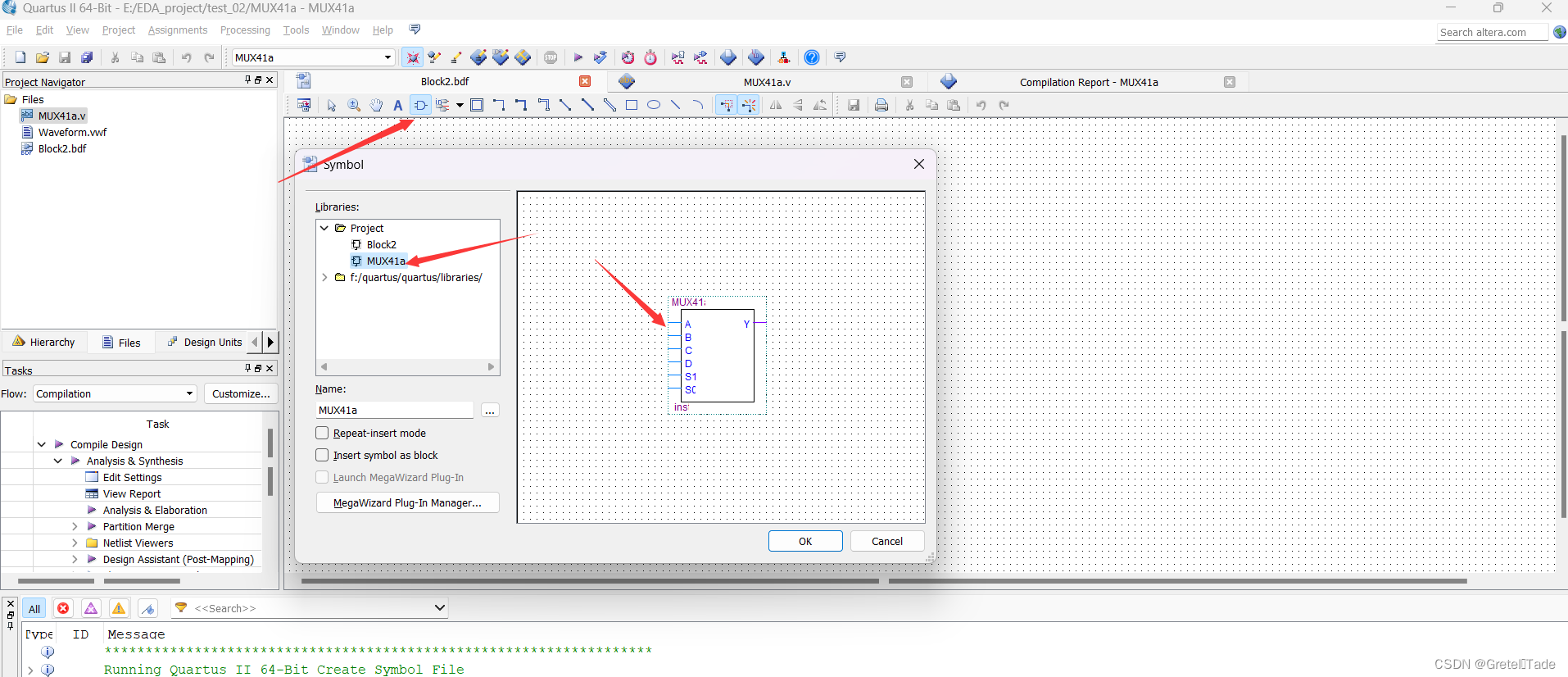Click Cancel in the Symbol dialog
This screenshot has width=1568, height=677.
887,541
